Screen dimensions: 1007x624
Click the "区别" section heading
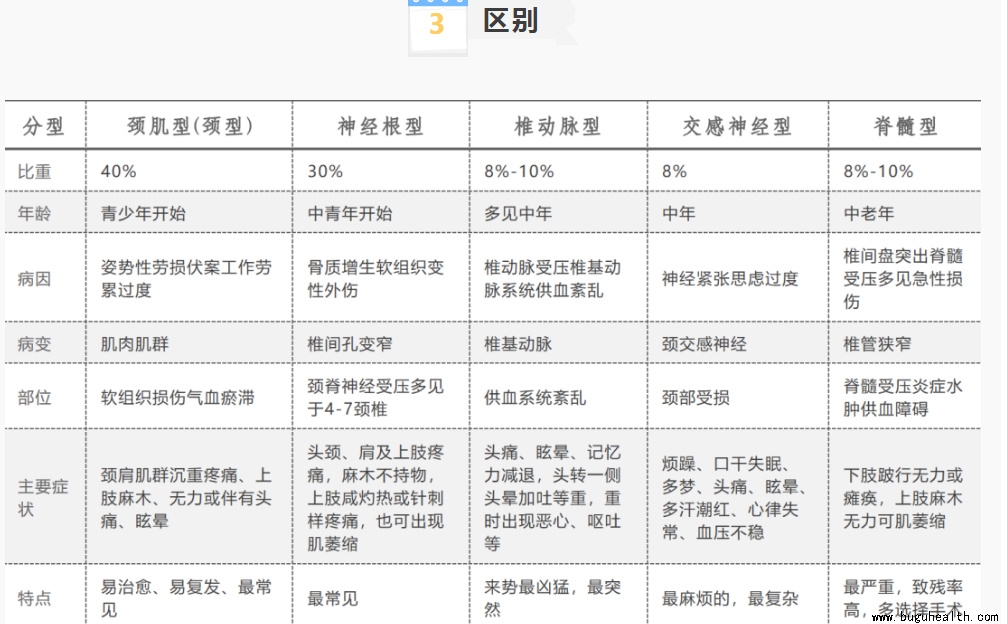pyautogui.click(x=510, y=21)
